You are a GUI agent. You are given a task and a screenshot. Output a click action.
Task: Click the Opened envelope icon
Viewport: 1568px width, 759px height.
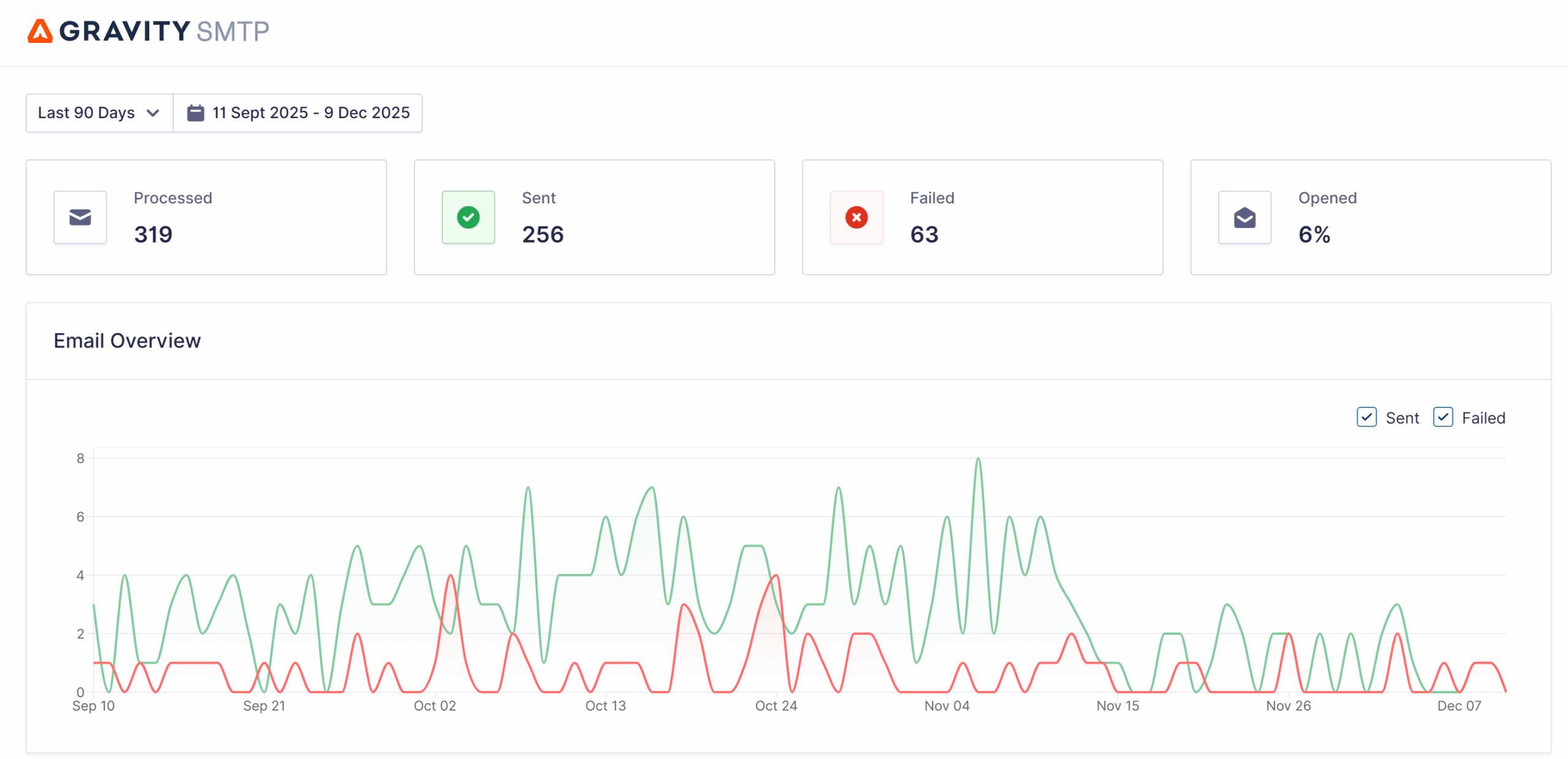point(1244,217)
